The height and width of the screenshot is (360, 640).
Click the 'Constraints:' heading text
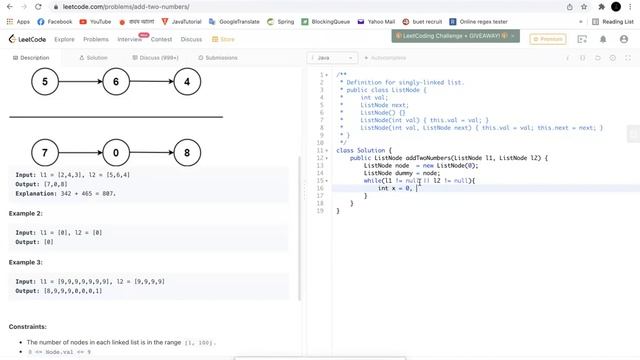(x=28, y=327)
